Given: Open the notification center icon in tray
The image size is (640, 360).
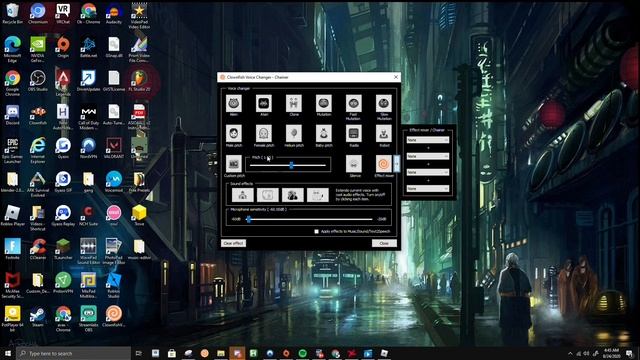Looking at the screenshot, I should coord(629,353).
